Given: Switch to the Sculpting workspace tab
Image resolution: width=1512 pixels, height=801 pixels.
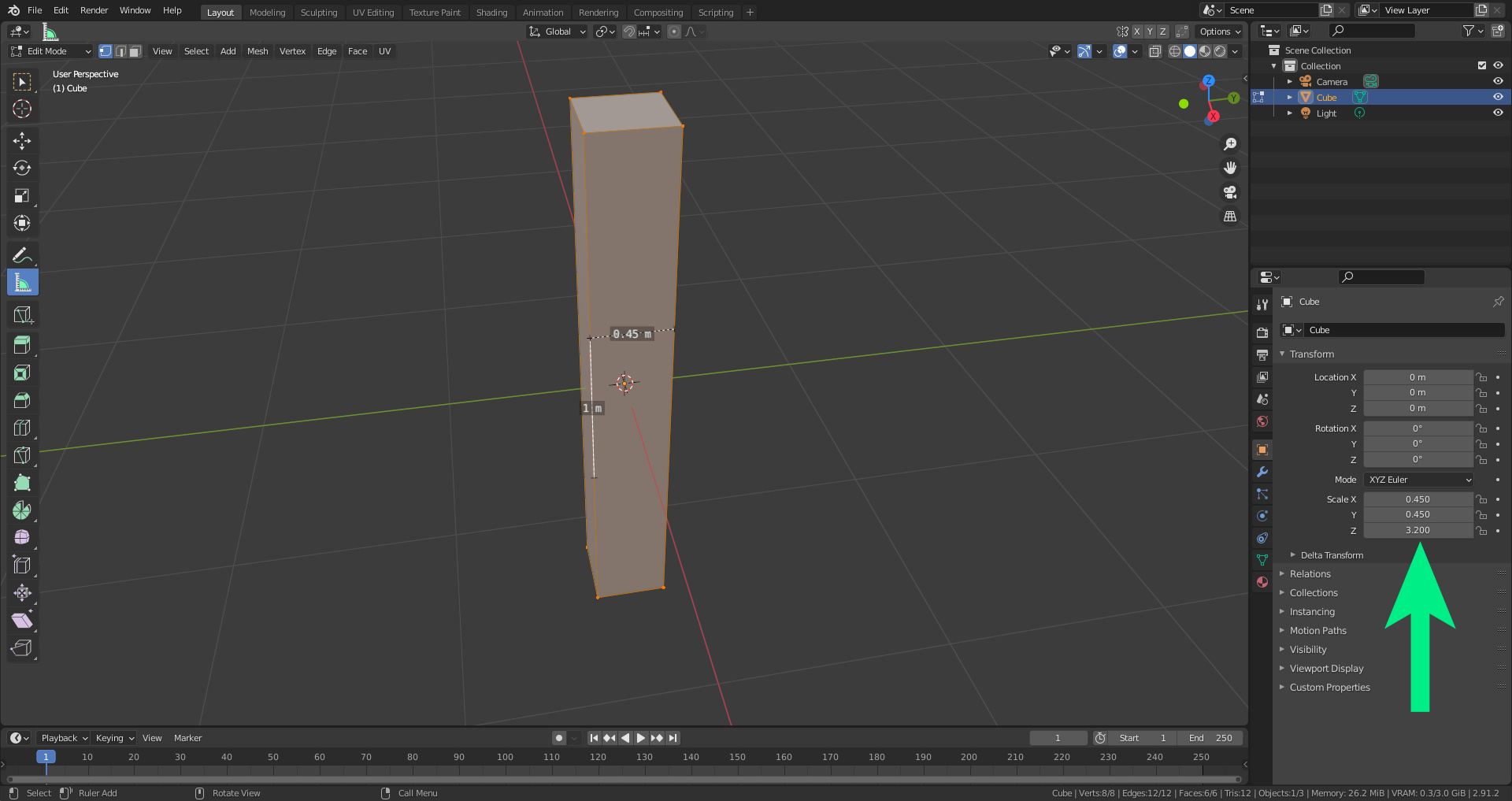Looking at the screenshot, I should 318,13.
